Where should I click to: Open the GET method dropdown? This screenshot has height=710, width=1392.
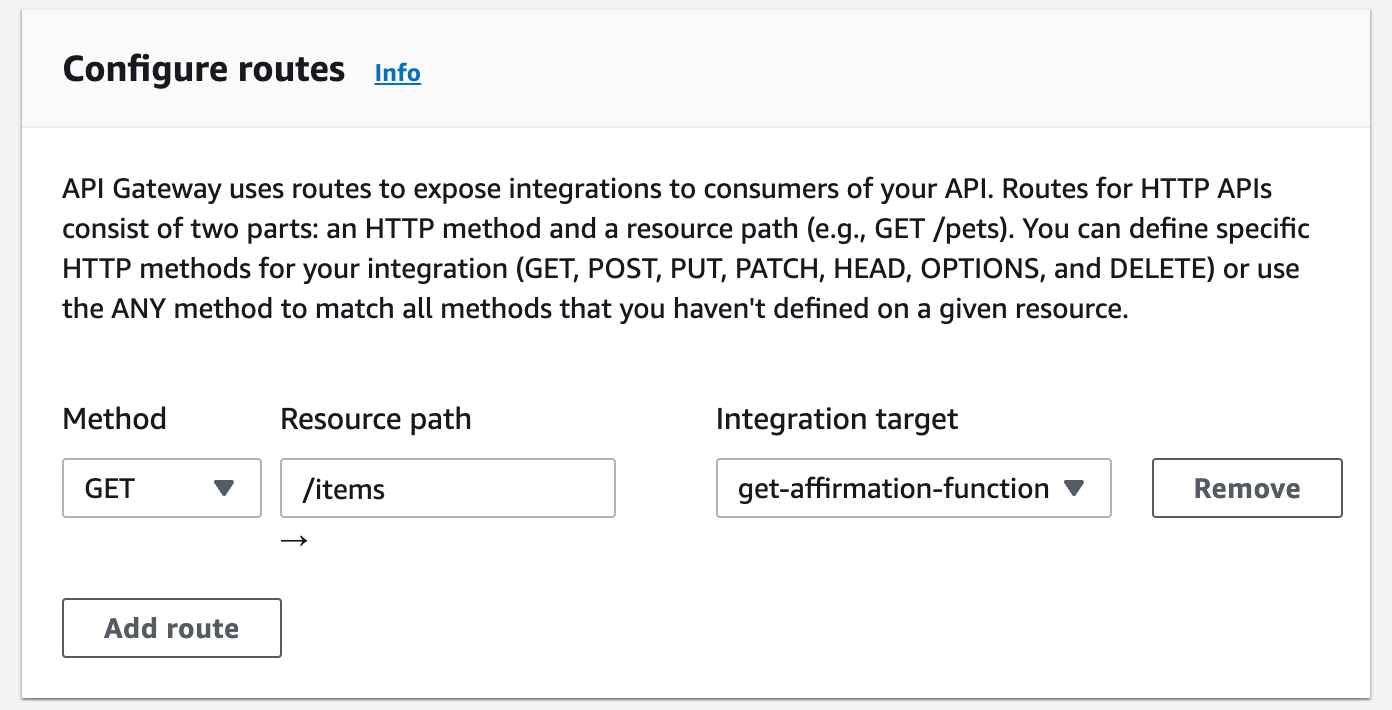point(162,488)
